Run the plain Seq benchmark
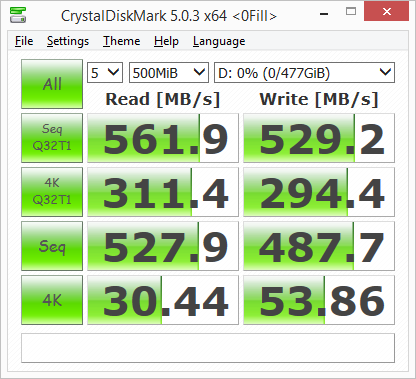The width and height of the screenshot is (416, 379). [x=52, y=246]
